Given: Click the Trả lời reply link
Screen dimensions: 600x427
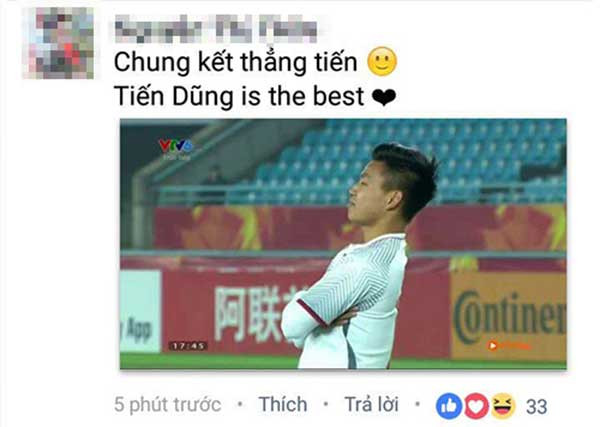Looking at the screenshot, I should tap(371, 404).
